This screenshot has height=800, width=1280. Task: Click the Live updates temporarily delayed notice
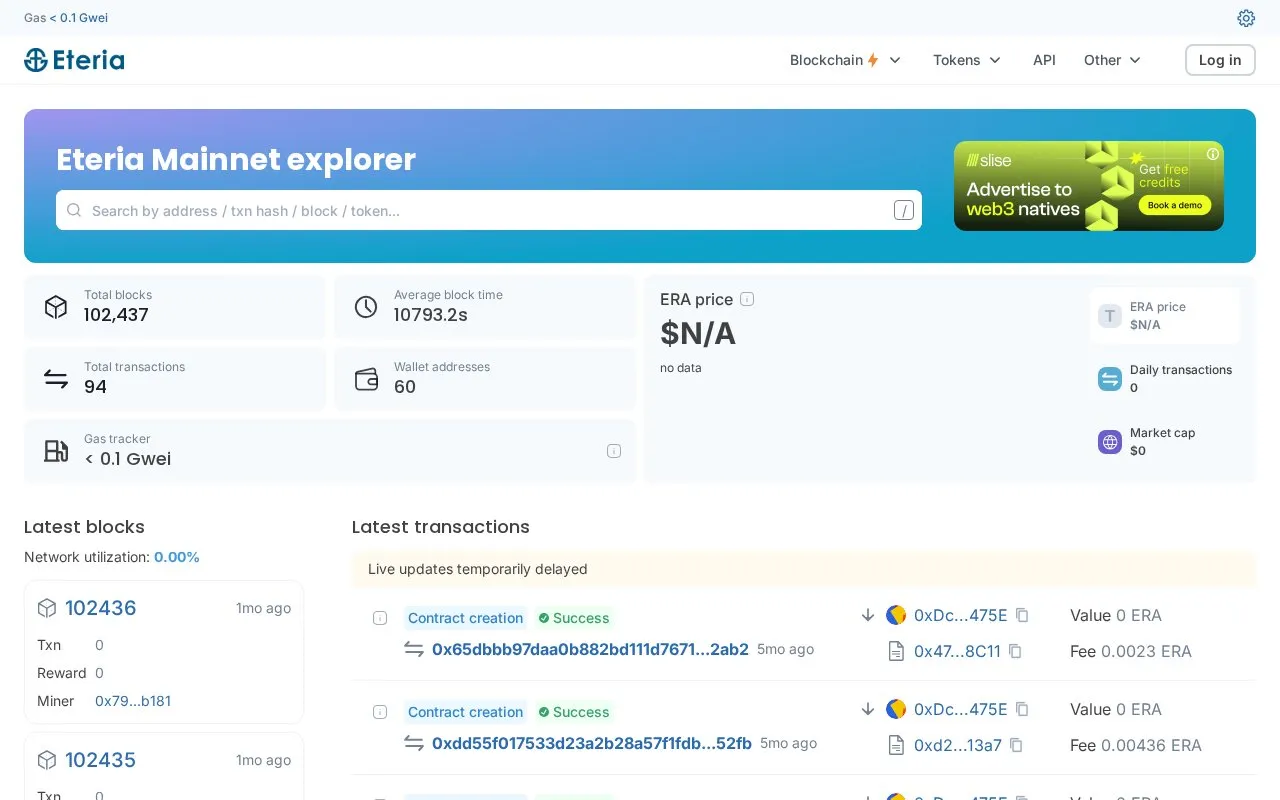[x=804, y=569]
